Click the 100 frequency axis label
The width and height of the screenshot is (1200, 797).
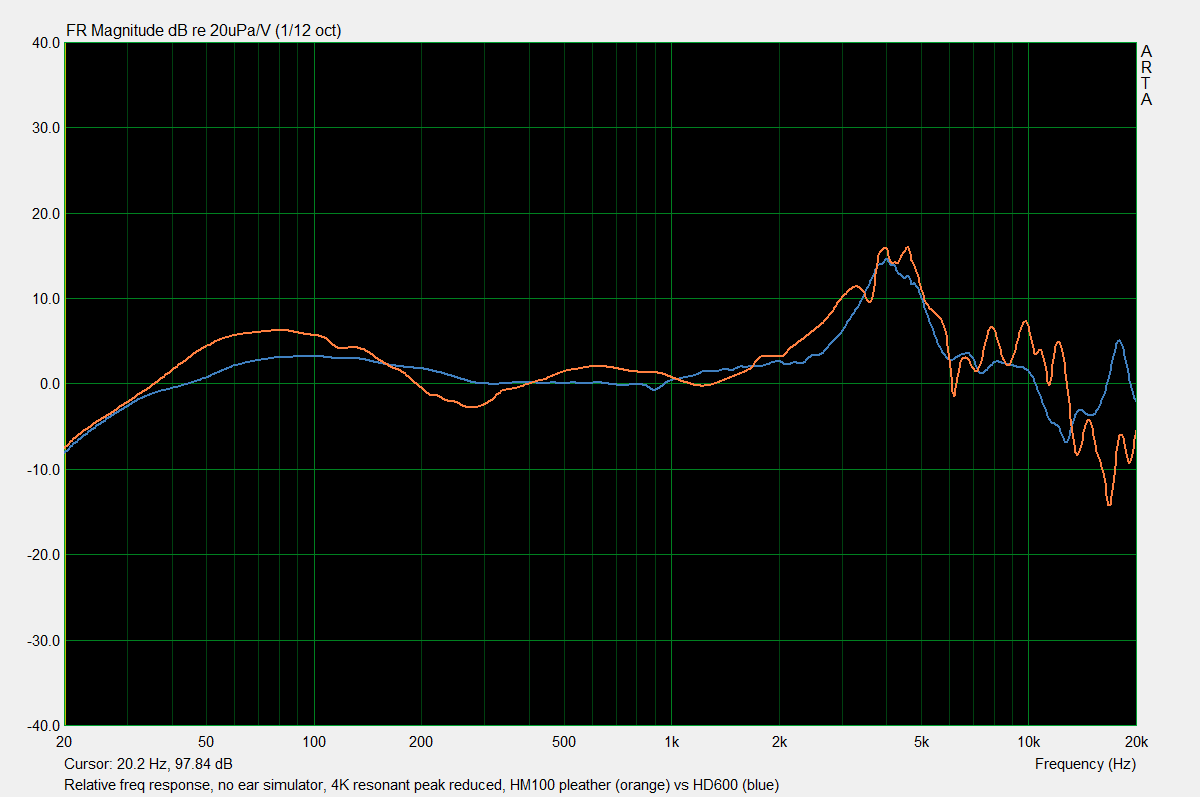point(314,742)
